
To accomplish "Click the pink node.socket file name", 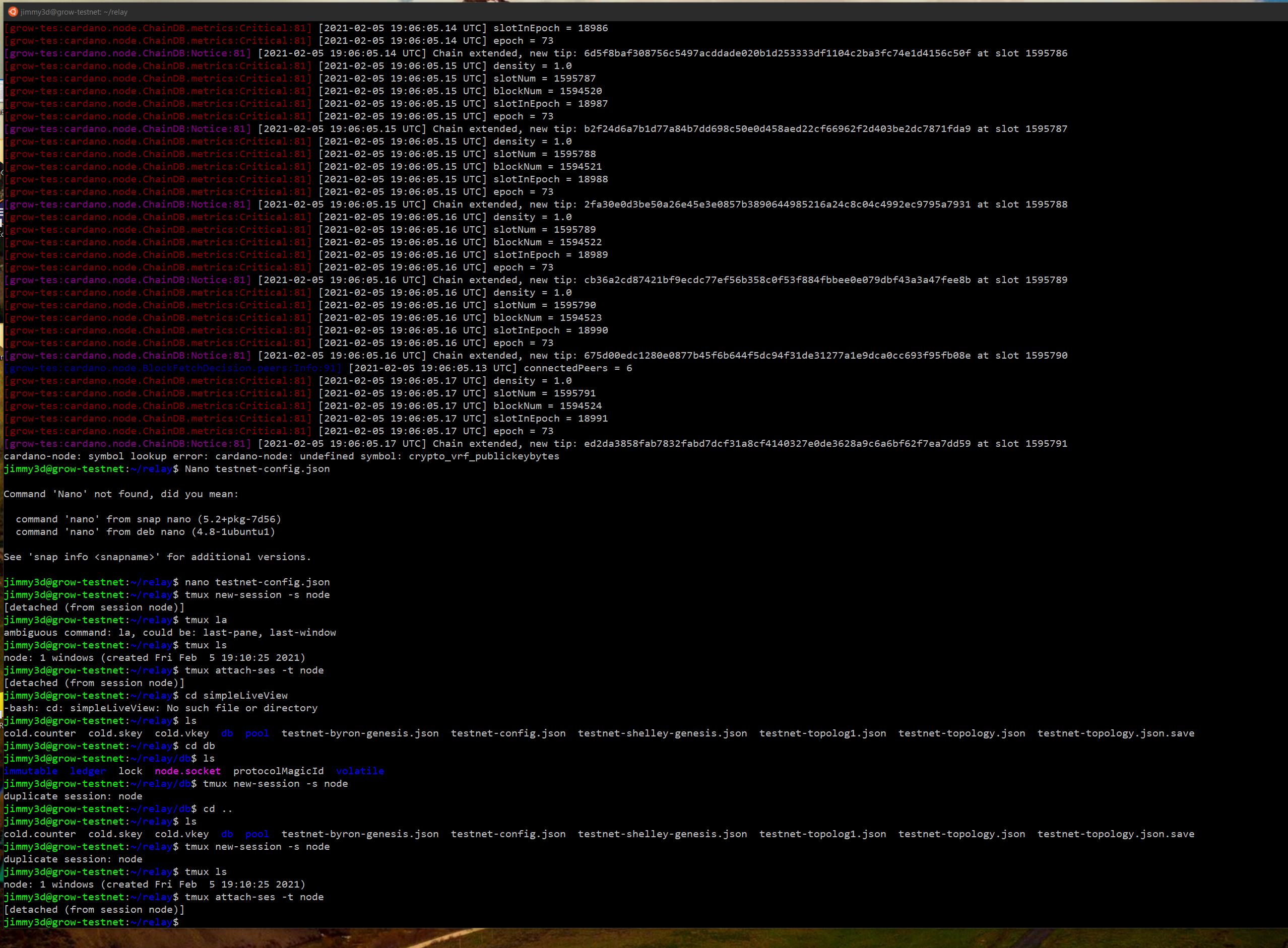I will 187,771.
